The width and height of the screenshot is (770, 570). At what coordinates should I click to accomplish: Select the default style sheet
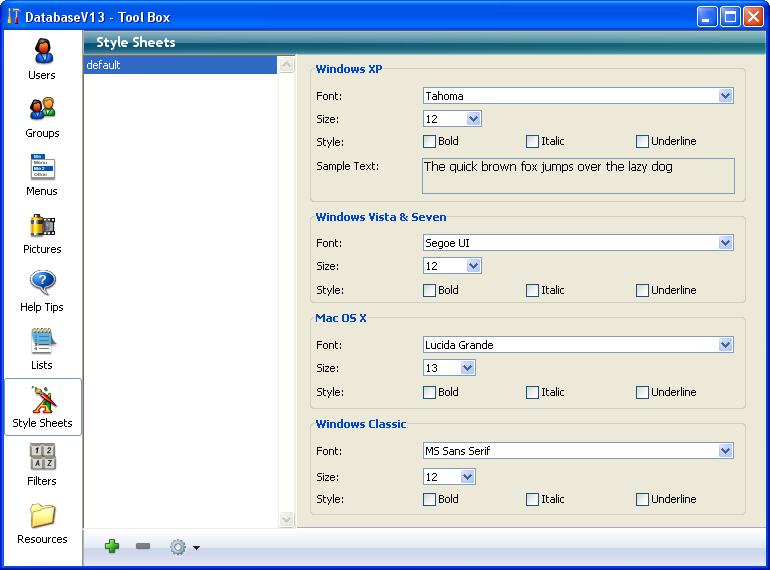pos(178,65)
